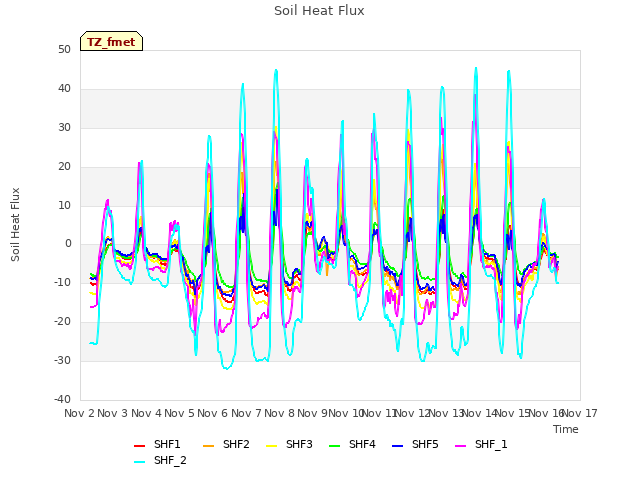Screen dimensions: 640x480
Task: Click the Soil Heat Flux chart title
Action: [x=319, y=11]
